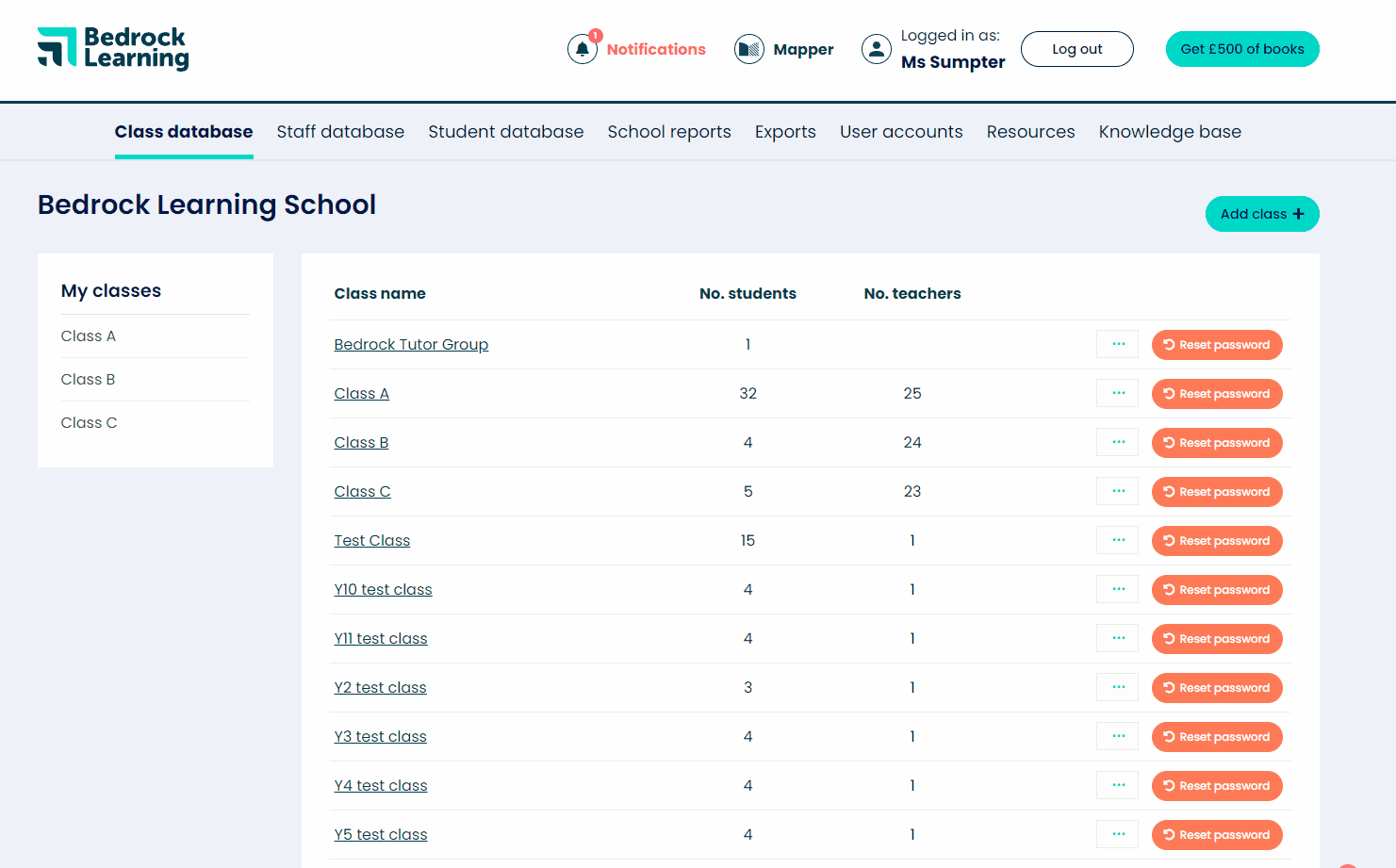Click the Log out button
This screenshot has height=868, width=1396.
coord(1076,49)
